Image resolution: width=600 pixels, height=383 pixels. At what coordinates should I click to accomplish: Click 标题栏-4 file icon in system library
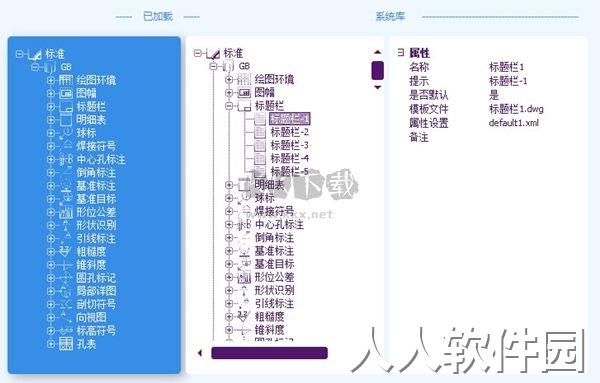tap(260, 158)
